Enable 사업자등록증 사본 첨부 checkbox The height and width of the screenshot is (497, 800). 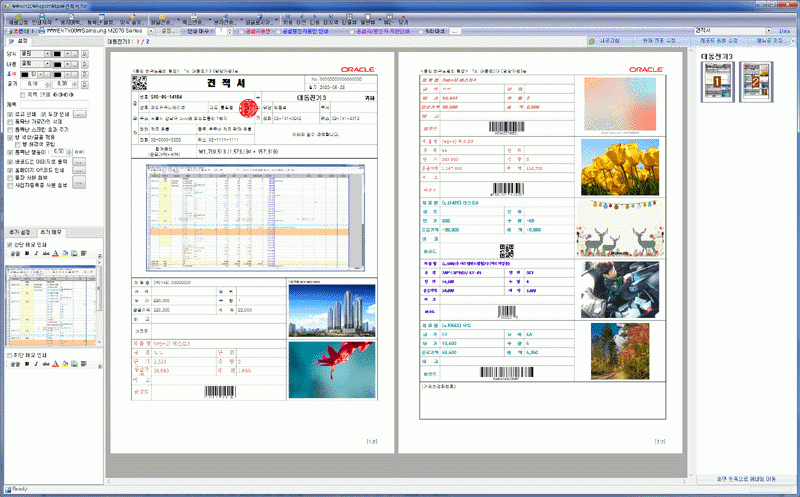click(x=10, y=185)
